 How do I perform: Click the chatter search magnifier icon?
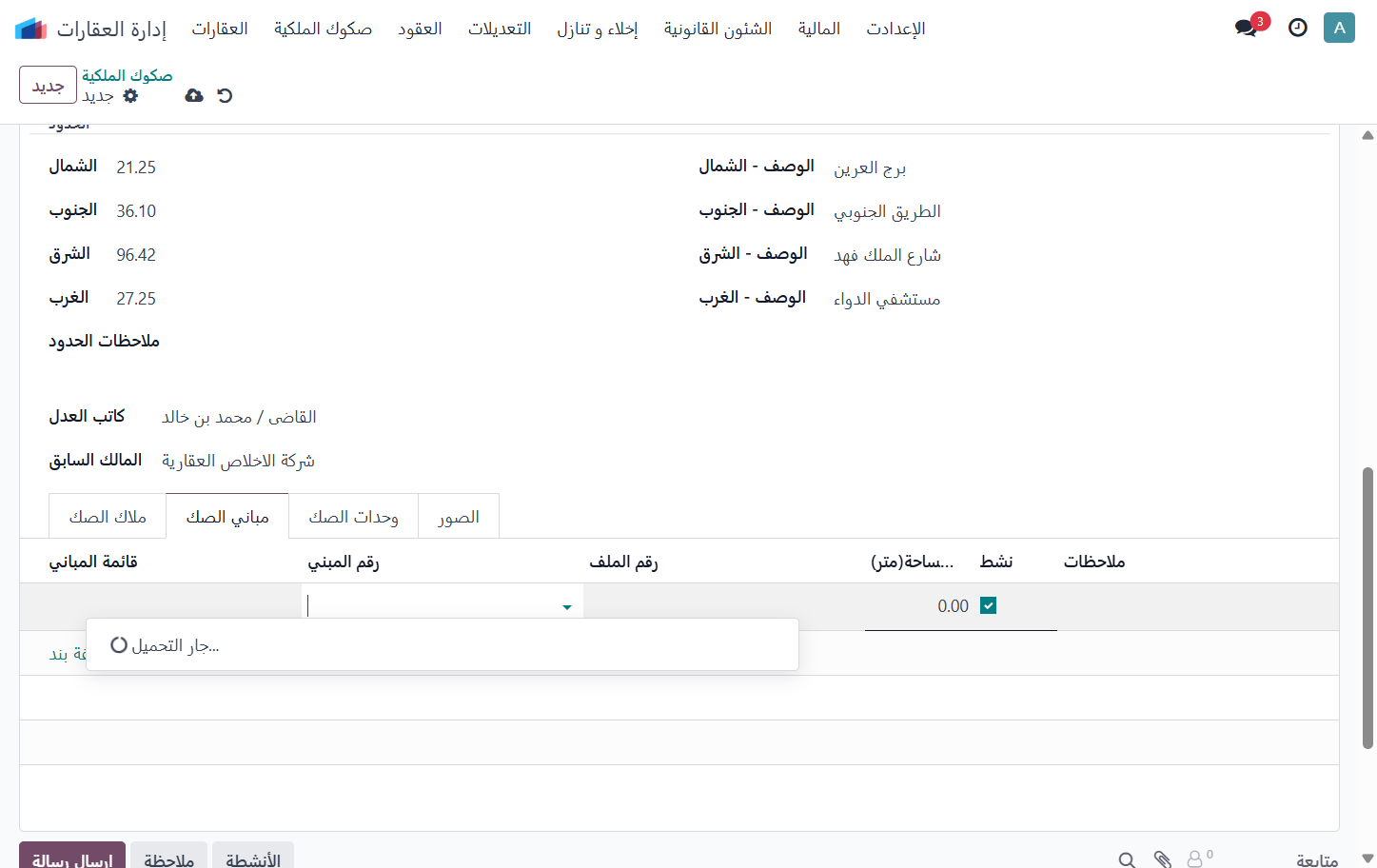pos(1127,859)
